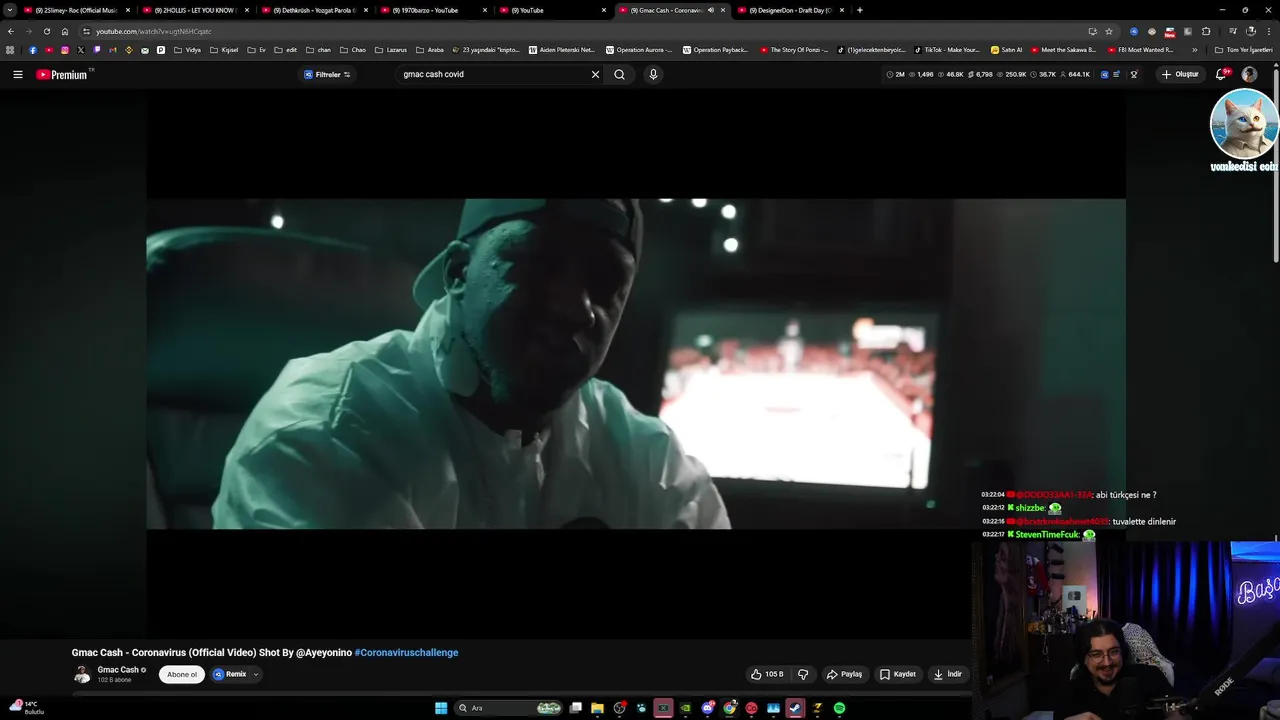Expand the Remix dropdown arrow
Screen dimensions: 1280x720
[x=256, y=674]
